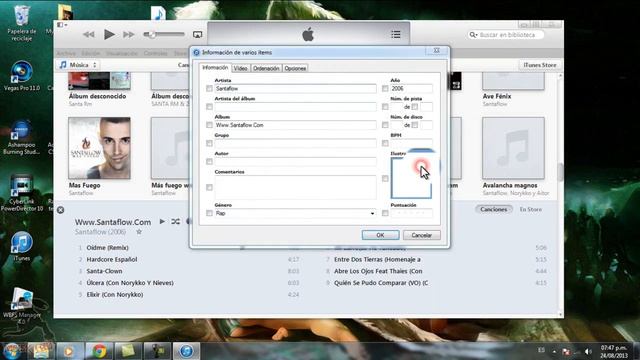The image size is (640, 360).
Task: Tick the Álbum field checkbox
Action: (x=209, y=125)
